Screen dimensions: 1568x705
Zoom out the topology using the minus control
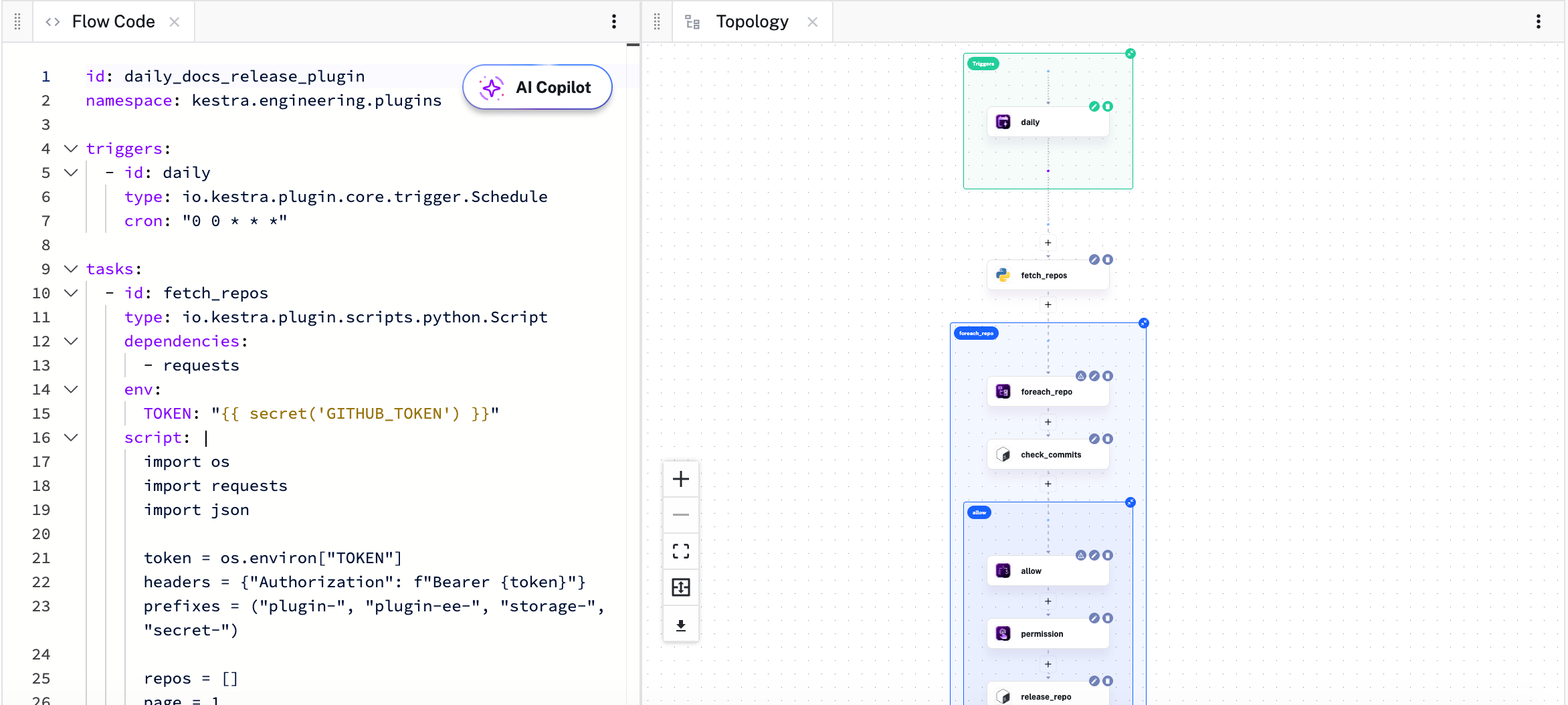click(681, 514)
